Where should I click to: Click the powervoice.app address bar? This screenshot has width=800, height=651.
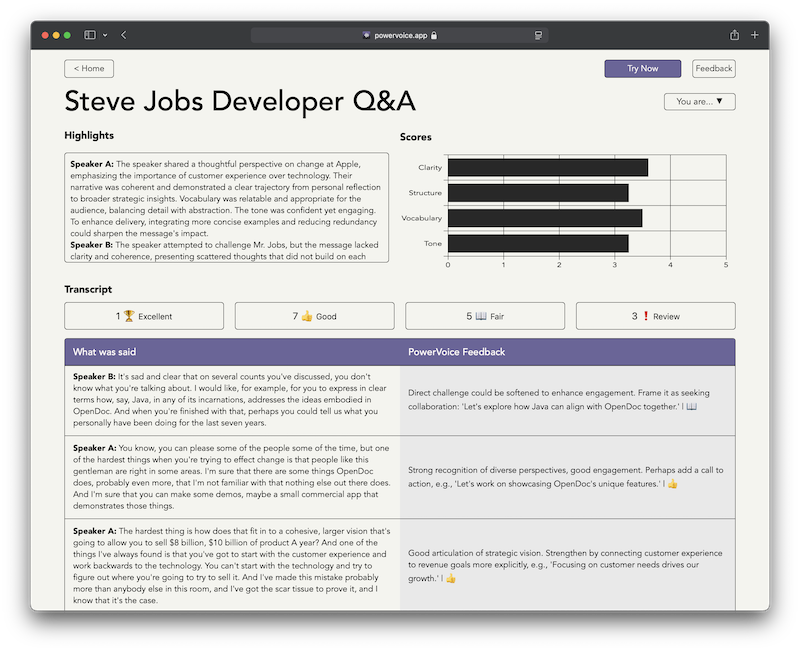click(x=399, y=35)
